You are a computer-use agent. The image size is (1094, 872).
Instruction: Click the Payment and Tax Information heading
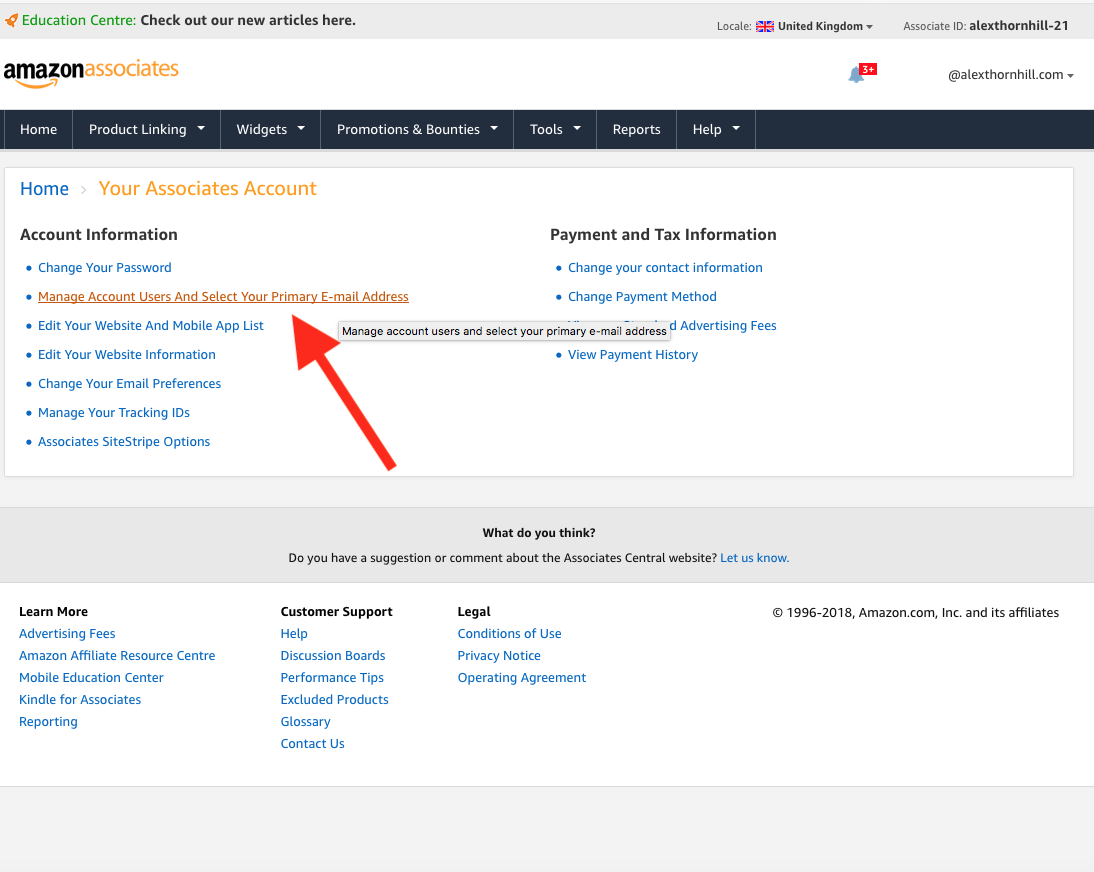click(x=663, y=234)
